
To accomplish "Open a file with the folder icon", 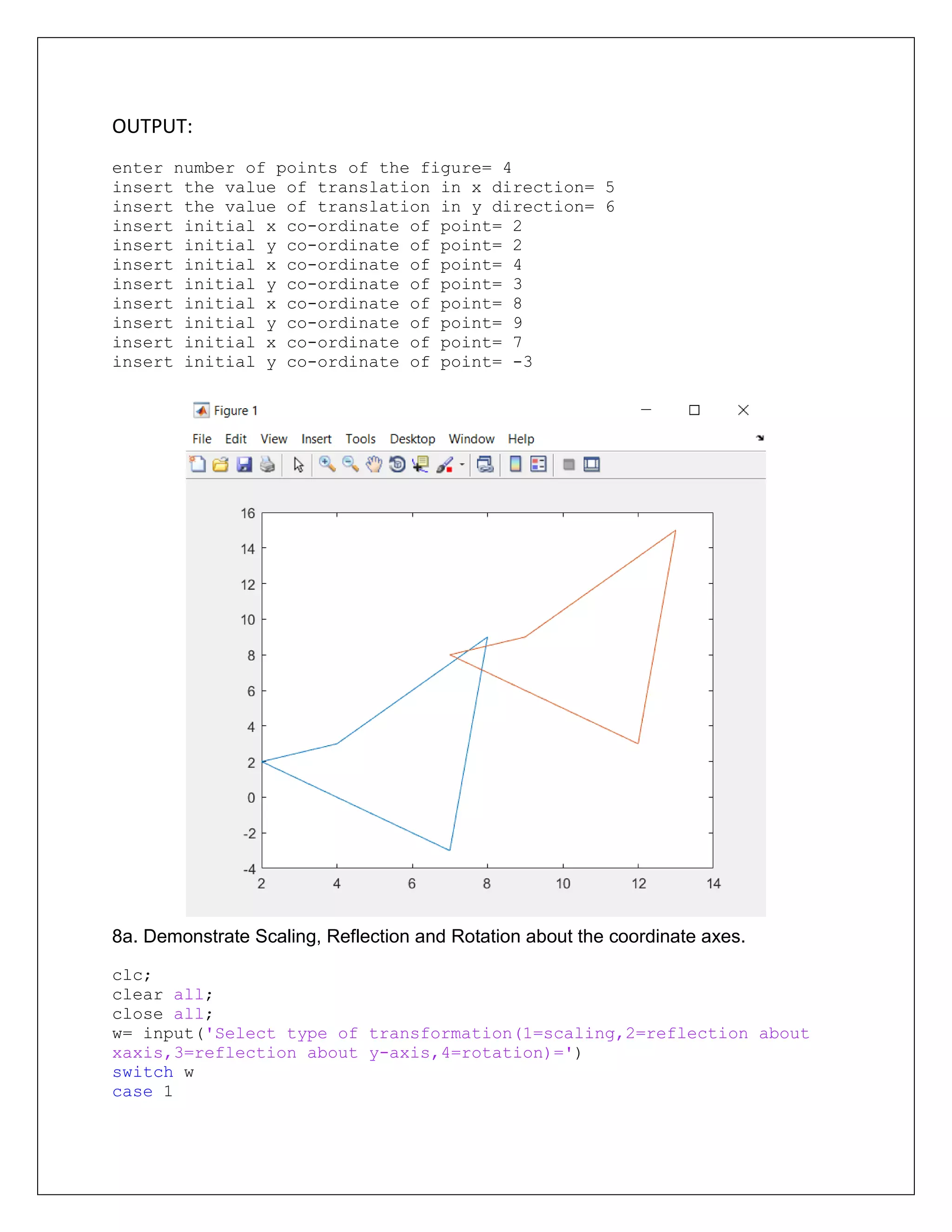I will (220, 464).
